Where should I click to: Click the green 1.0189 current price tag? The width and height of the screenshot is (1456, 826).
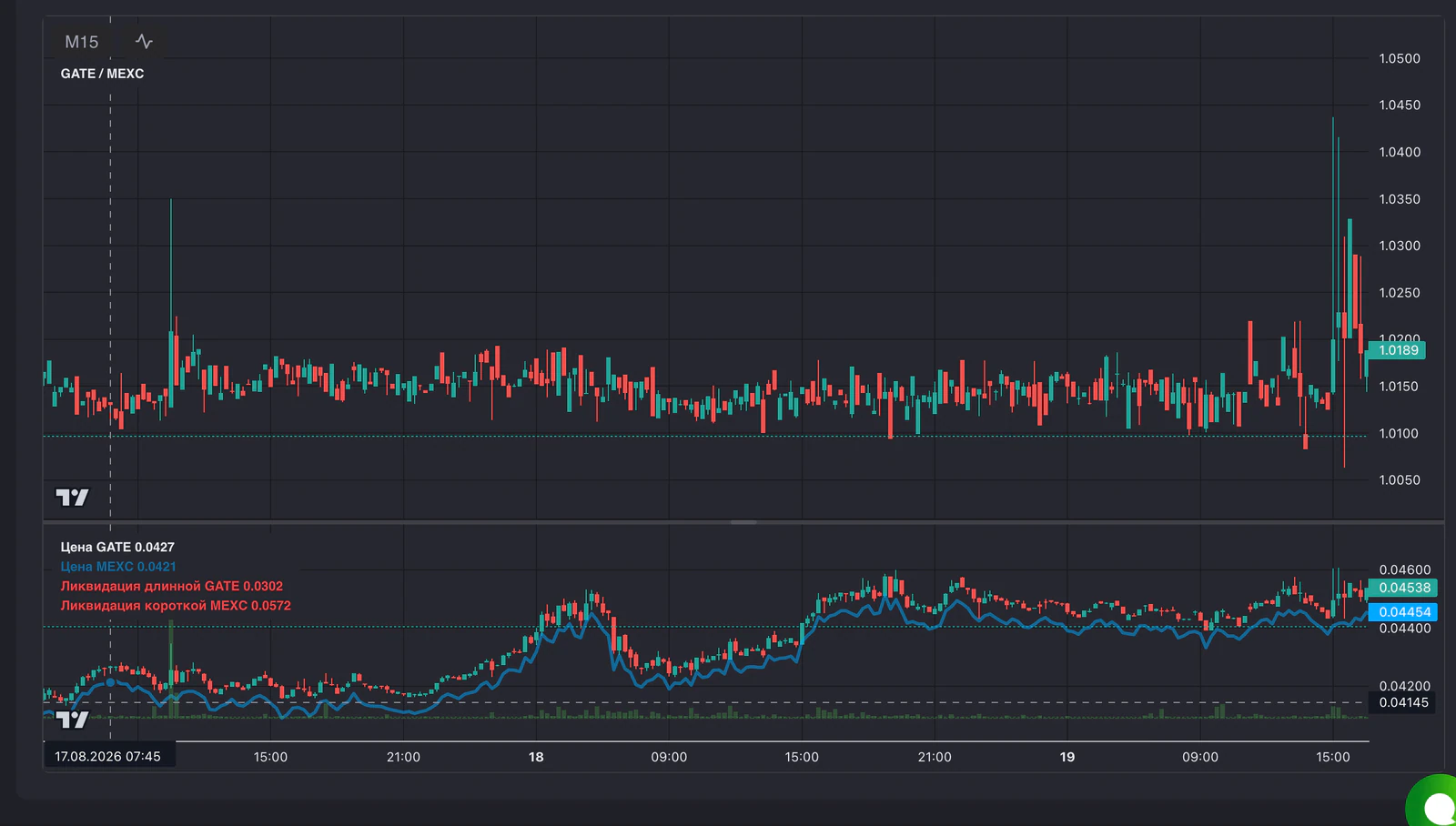click(x=1398, y=350)
